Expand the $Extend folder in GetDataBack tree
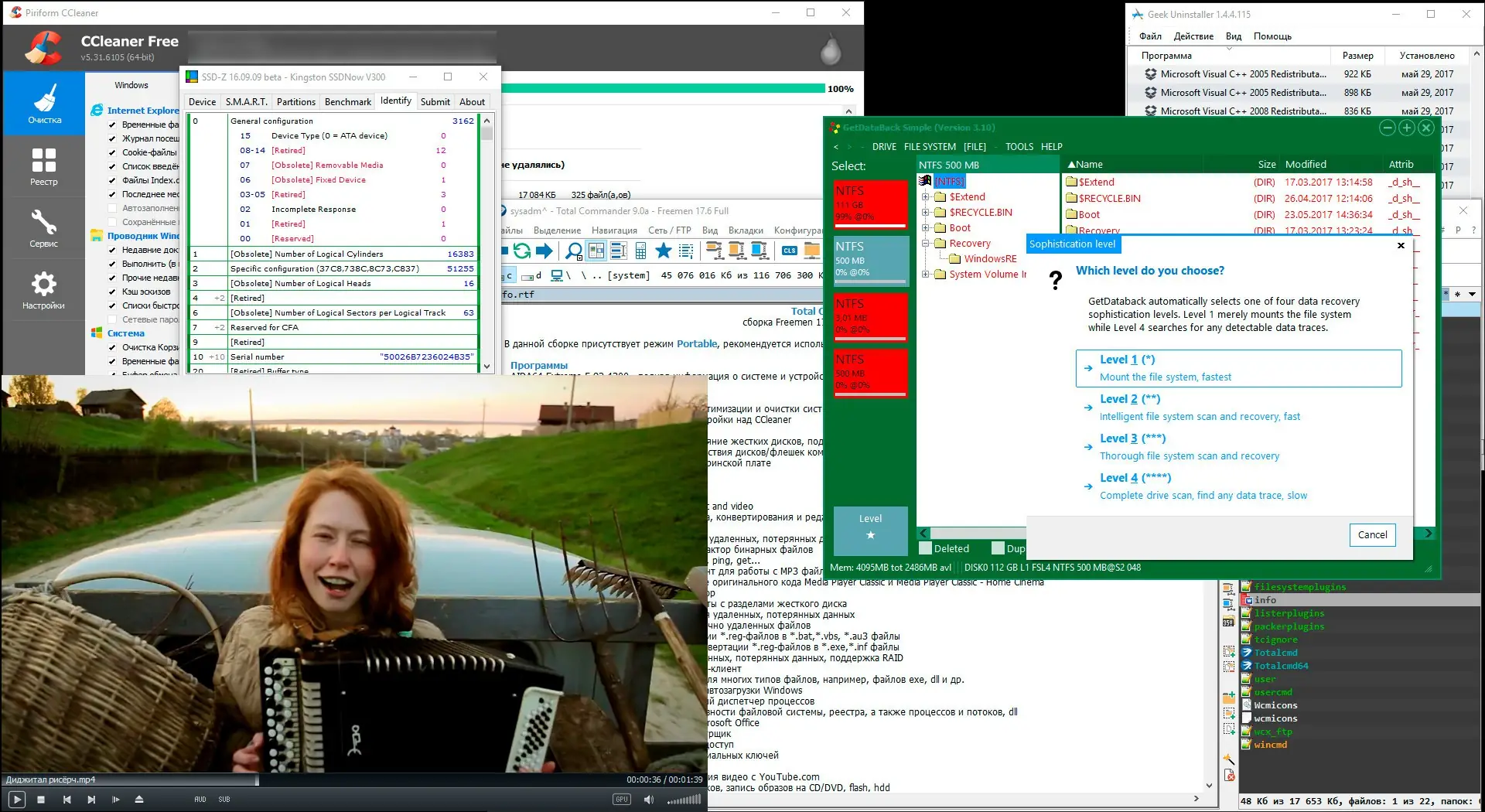 pyautogui.click(x=925, y=197)
